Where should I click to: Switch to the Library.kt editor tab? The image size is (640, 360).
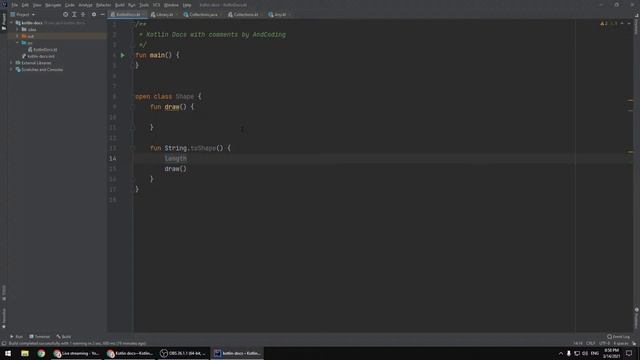coord(163,15)
